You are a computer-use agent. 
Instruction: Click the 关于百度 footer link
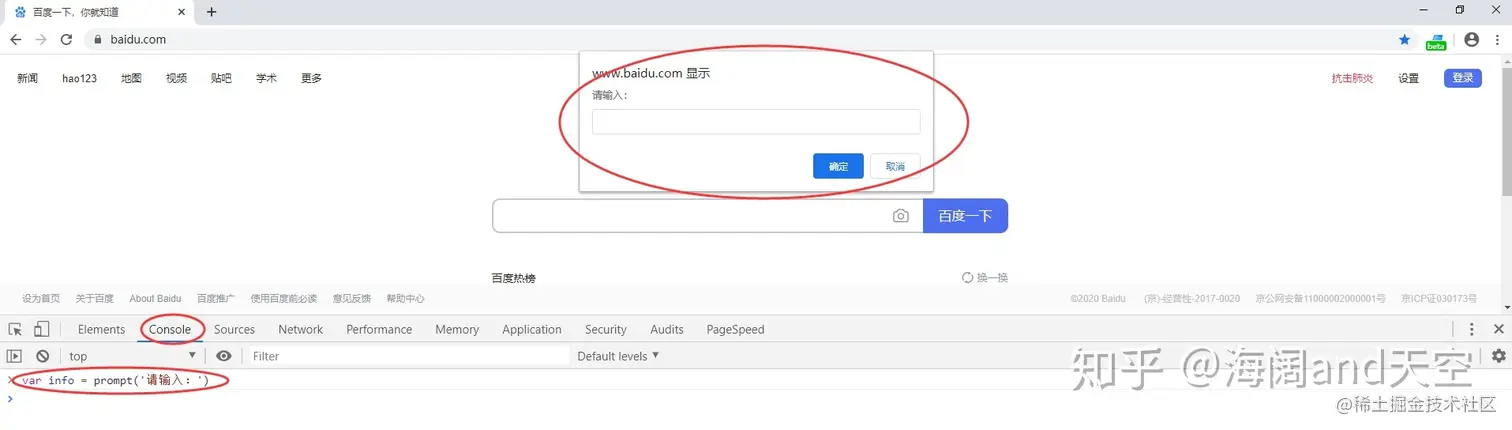click(95, 298)
